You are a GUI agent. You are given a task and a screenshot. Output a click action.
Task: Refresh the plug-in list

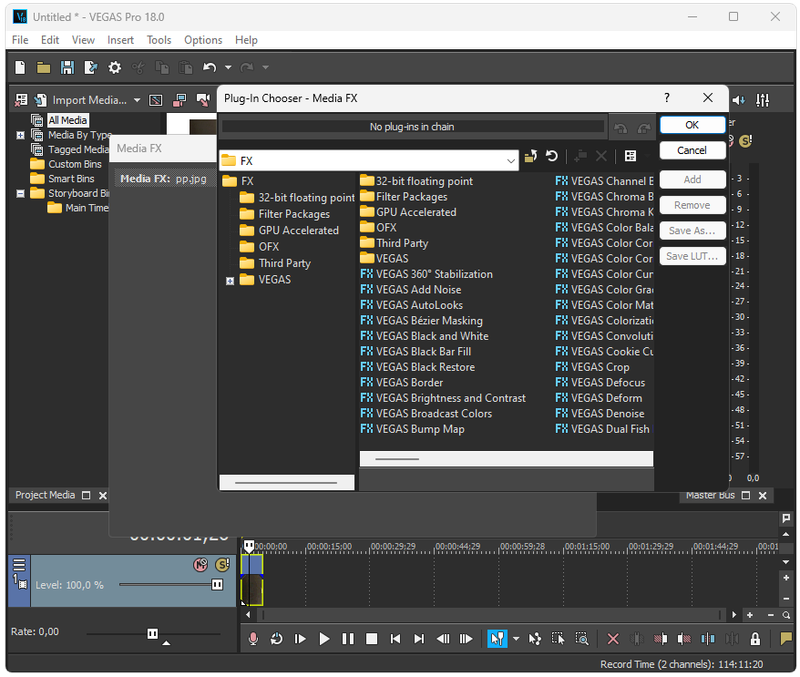tap(552, 156)
